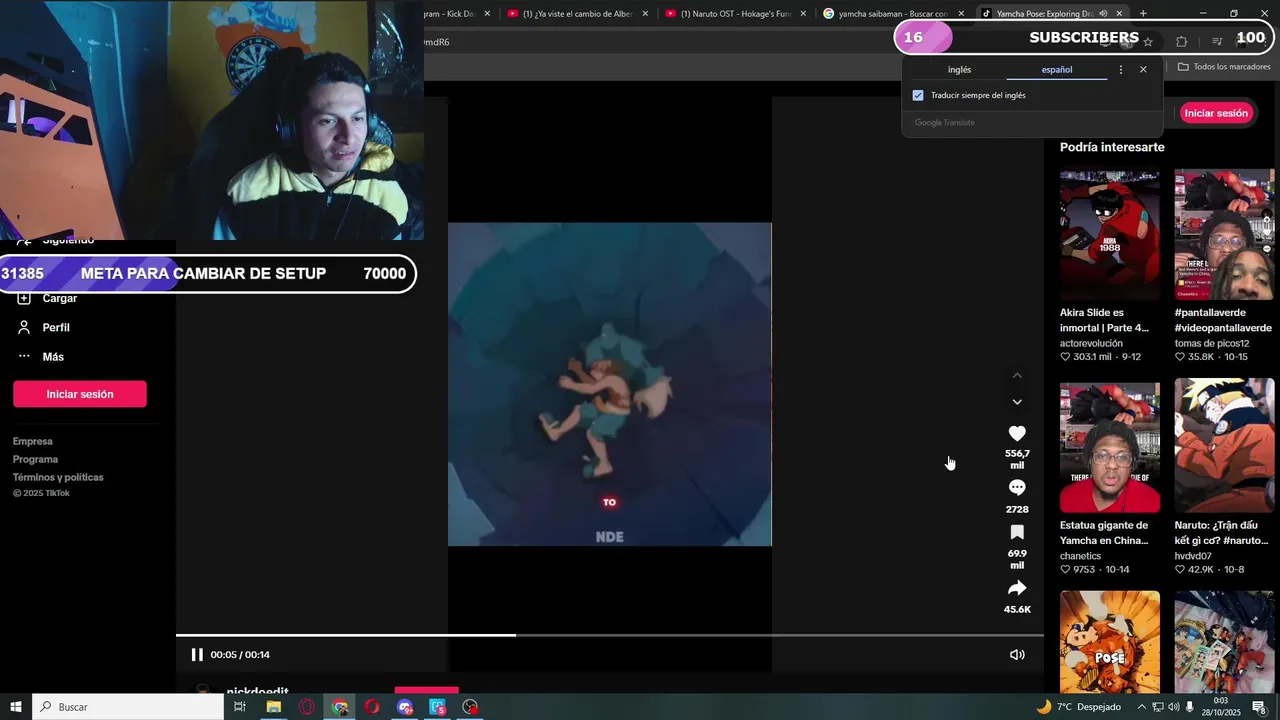
Task: Share the video via the arrow icon
Action: point(1017,588)
